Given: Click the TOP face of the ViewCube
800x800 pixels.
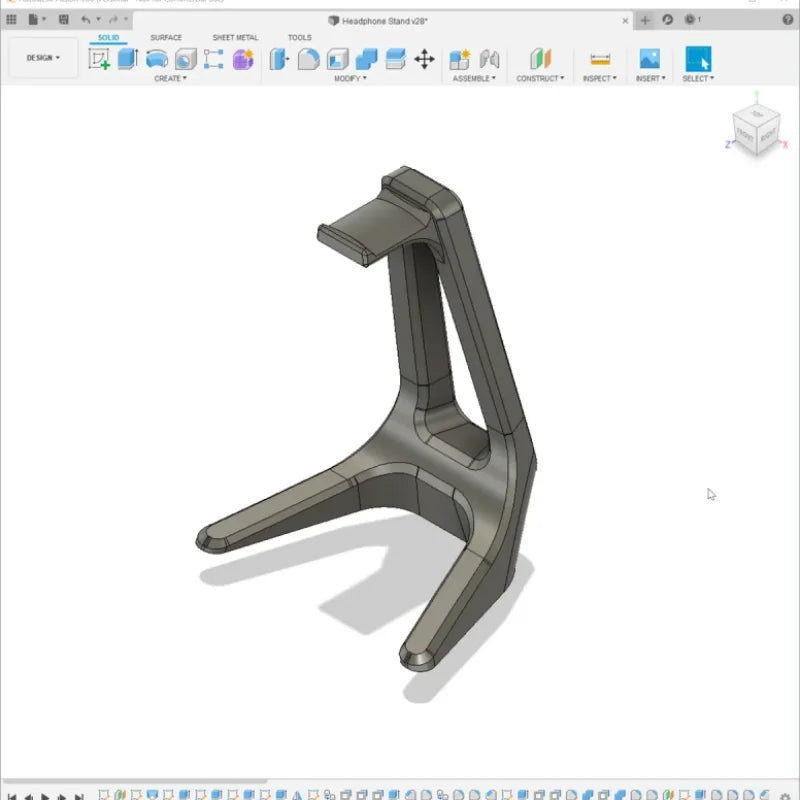Looking at the screenshot, I should (758, 114).
